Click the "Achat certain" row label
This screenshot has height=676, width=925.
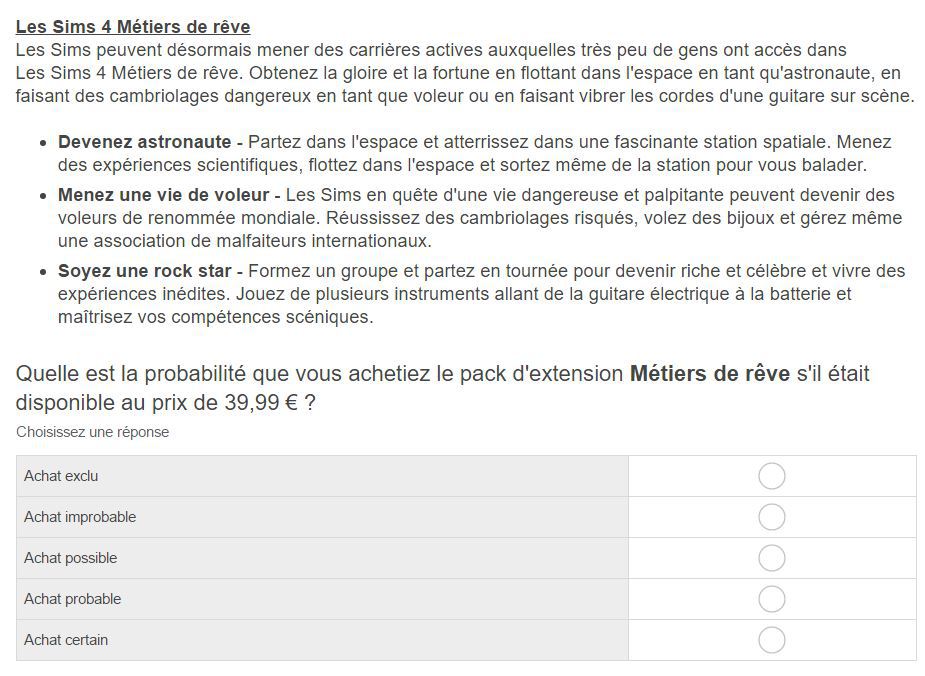pyautogui.click(x=66, y=640)
